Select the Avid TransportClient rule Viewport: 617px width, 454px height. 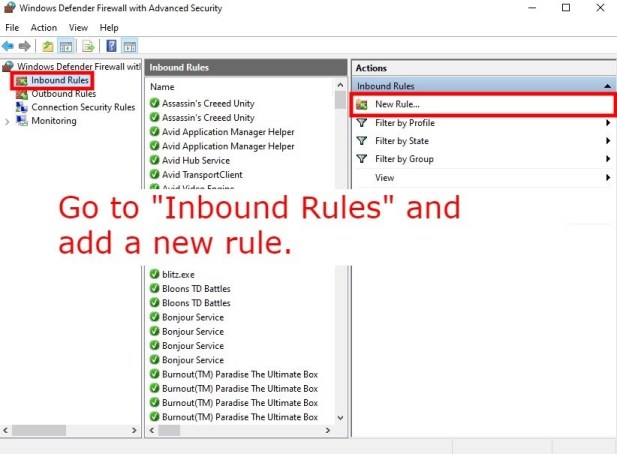tap(202, 174)
